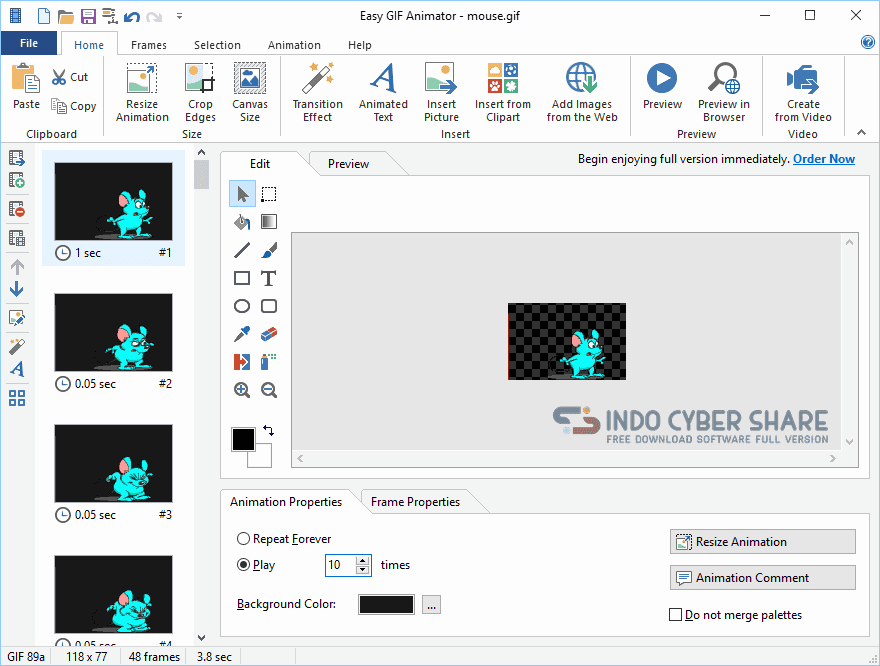Delete frame using sidebar red minus icon

tap(17, 209)
